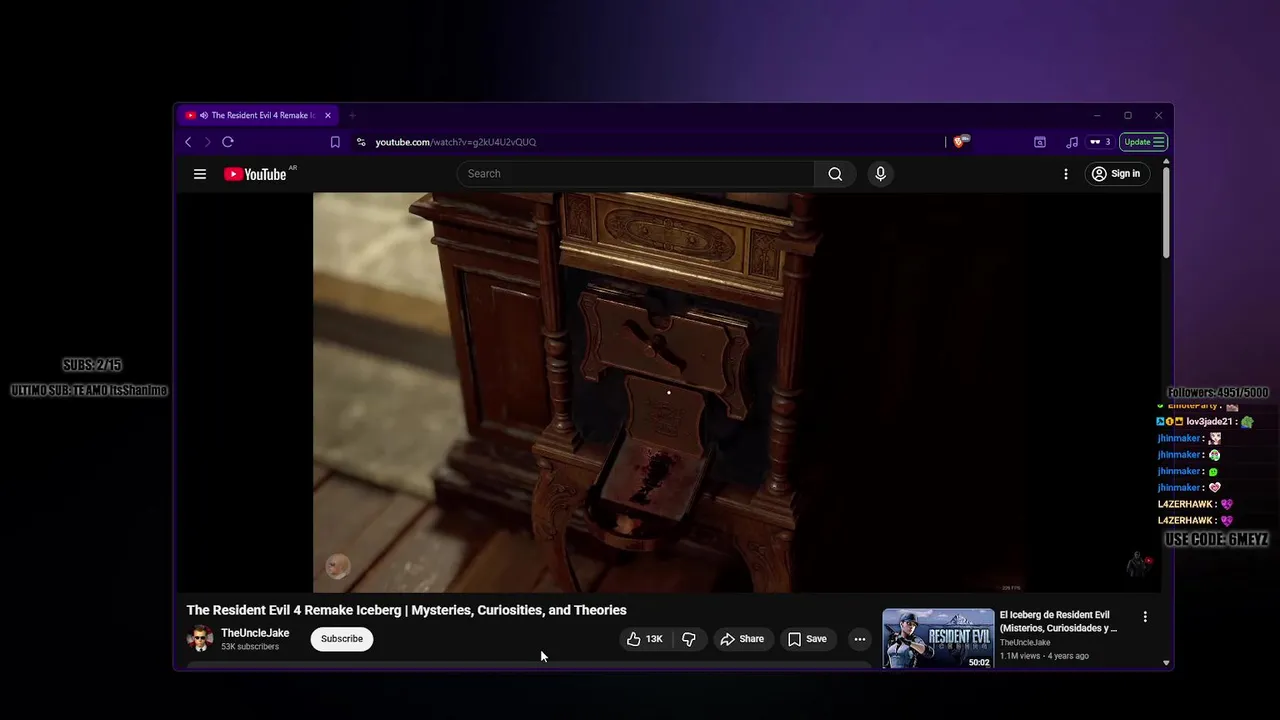Click TheUncleJake name under recommended video
Viewport: 1280px width, 720px height.
point(1025,643)
